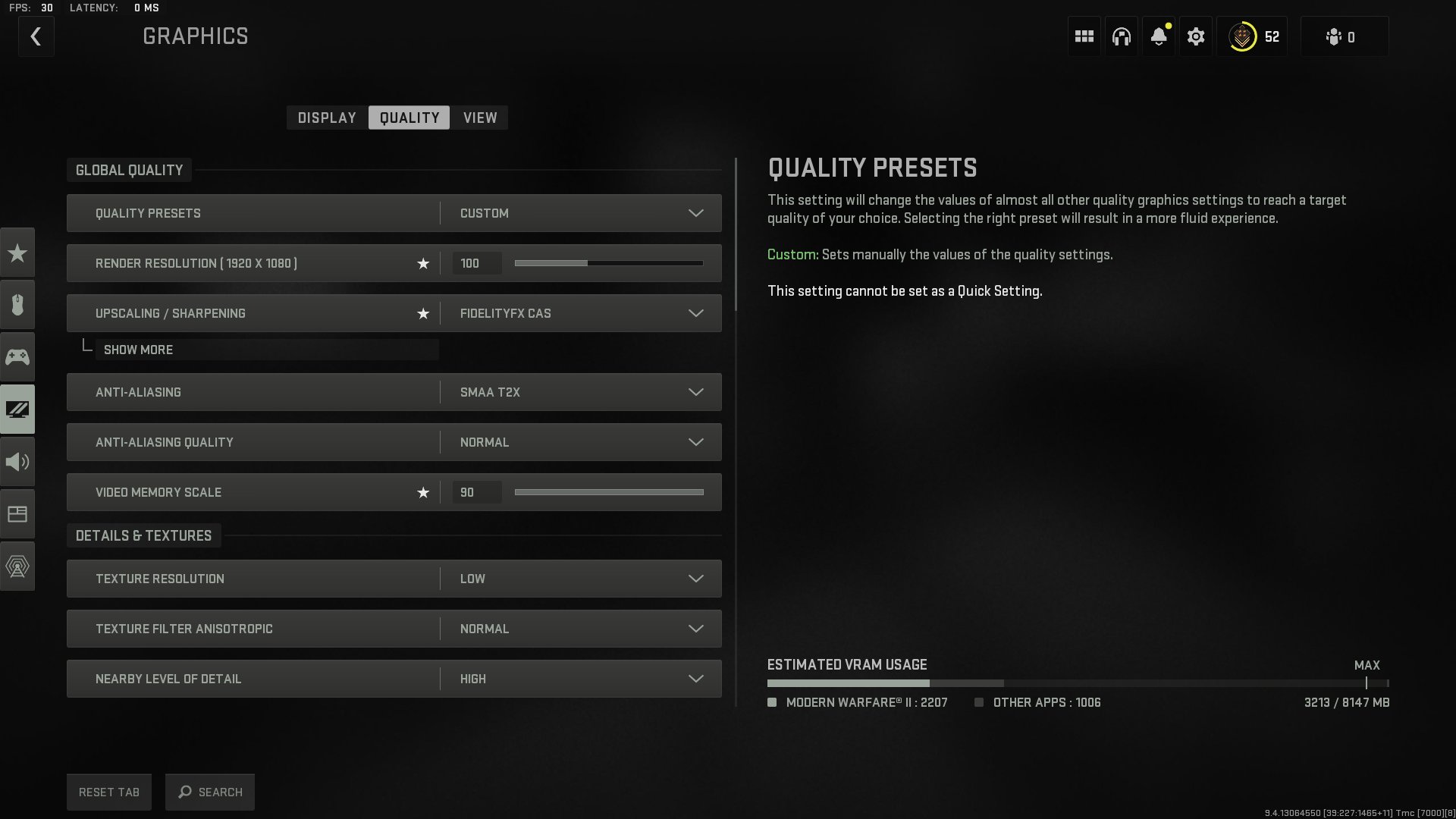Screen dimensions: 1456x819
Task: Open the voice chat headset panel
Action: tap(1121, 36)
